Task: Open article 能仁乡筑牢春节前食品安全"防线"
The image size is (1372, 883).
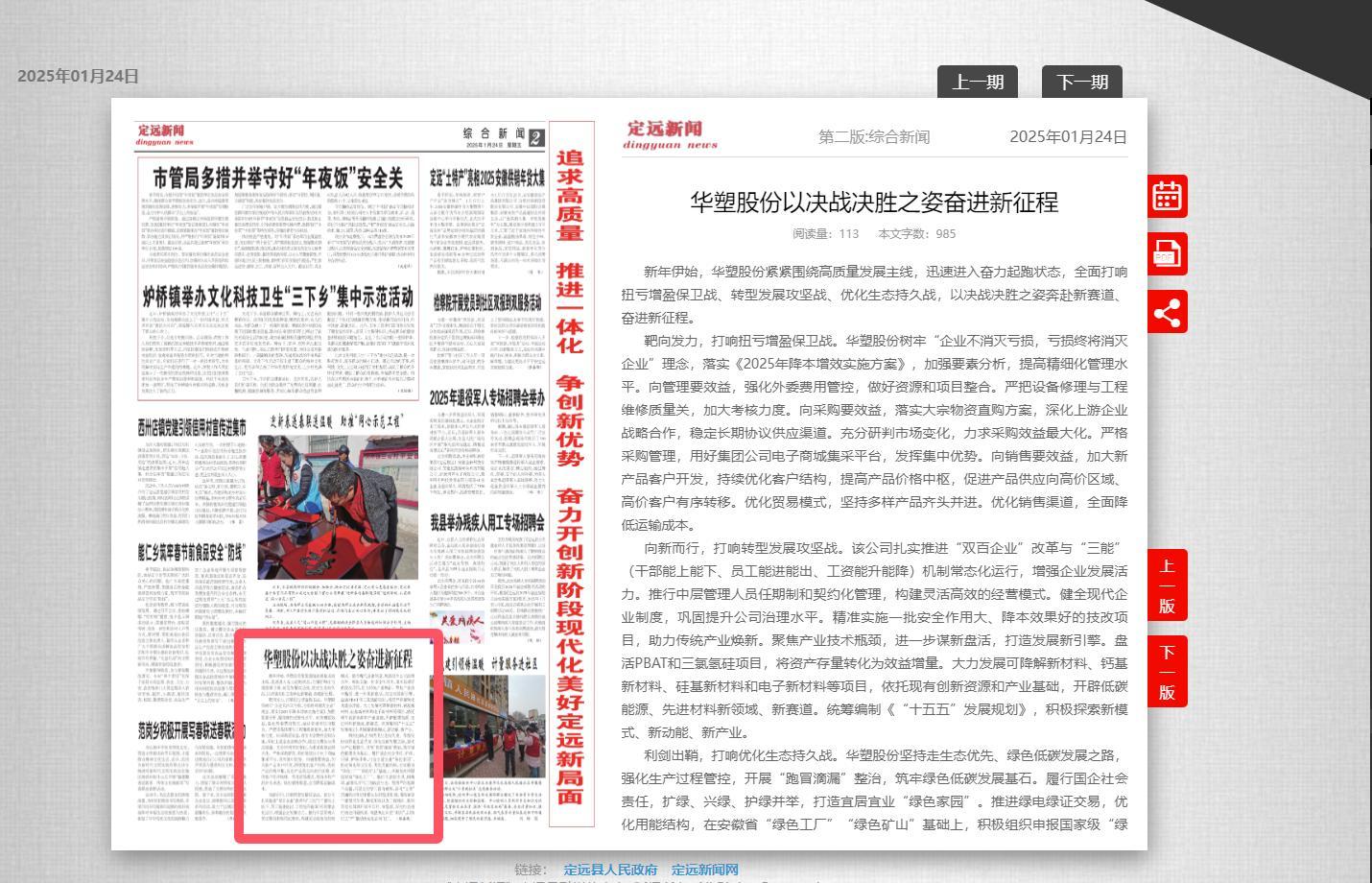Action: click(x=190, y=553)
